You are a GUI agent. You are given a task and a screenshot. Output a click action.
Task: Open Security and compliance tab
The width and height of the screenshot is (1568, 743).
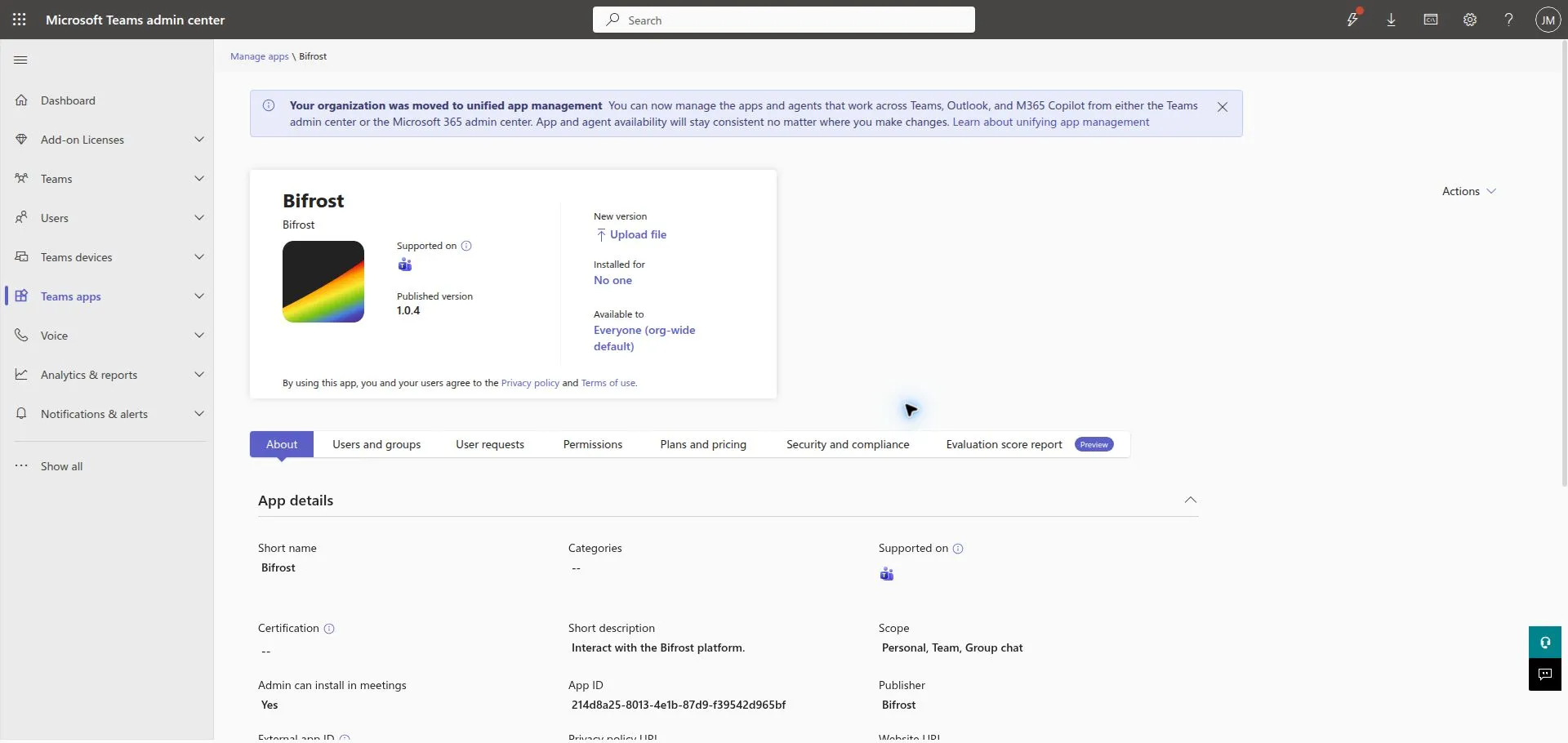tap(848, 444)
